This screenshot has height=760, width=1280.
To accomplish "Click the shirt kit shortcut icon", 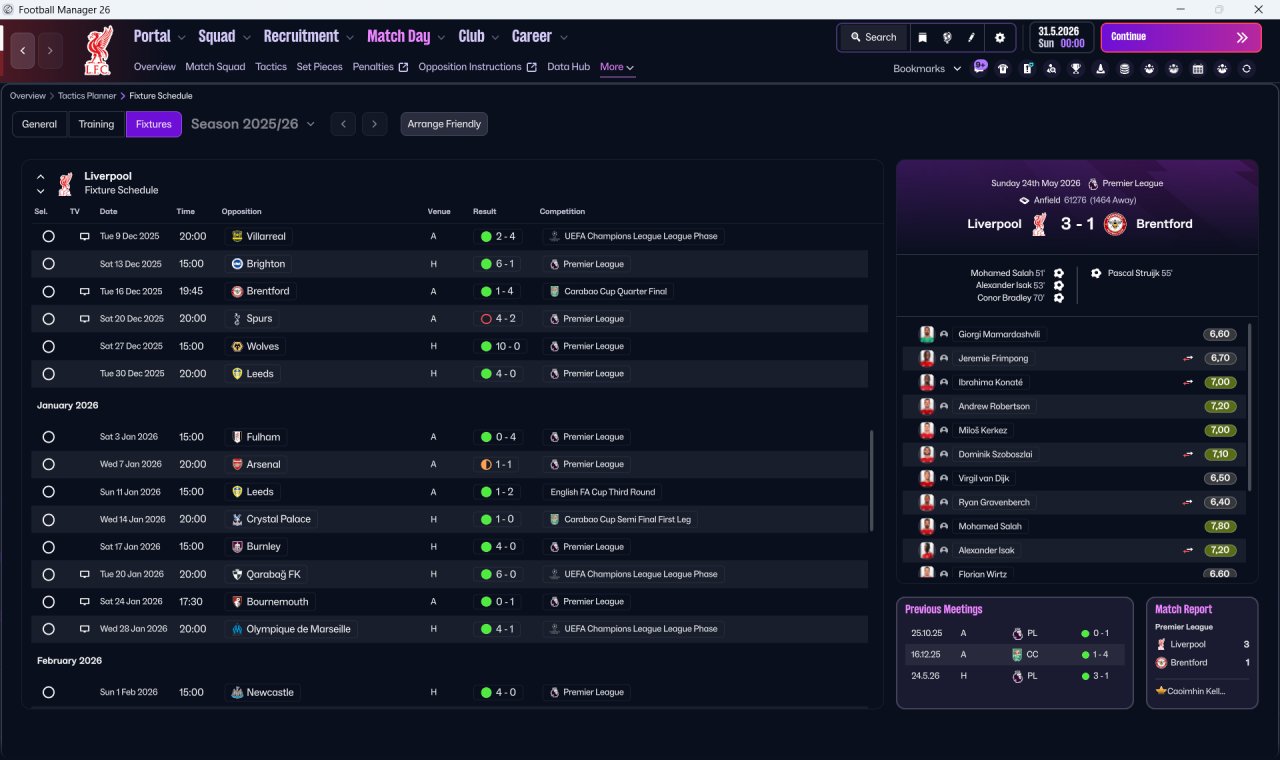I will point(1003,69).
